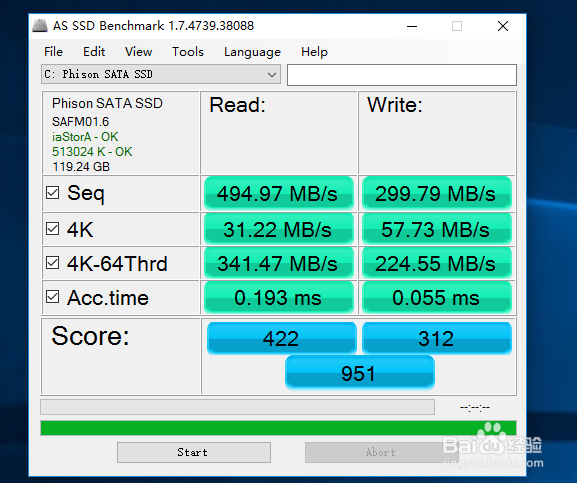Click the green overall progress bar
The width and height of the screenshot is (577, 483).
(278, 428)
